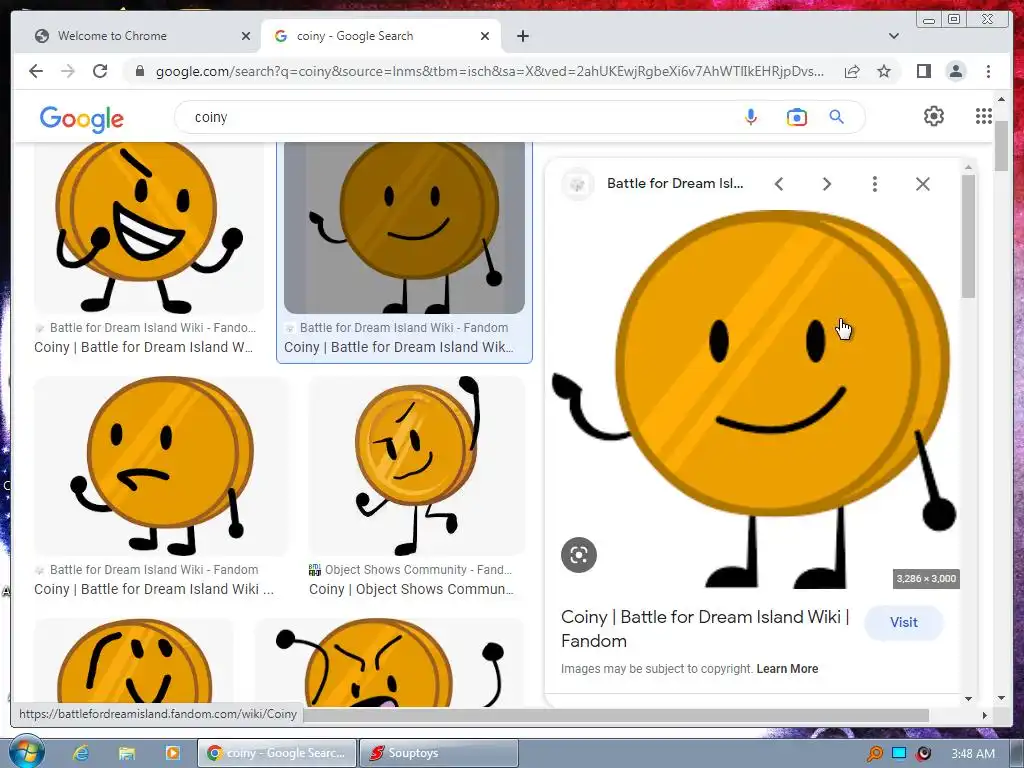Click the page scrollbar down arrow

coord(1002,698)
